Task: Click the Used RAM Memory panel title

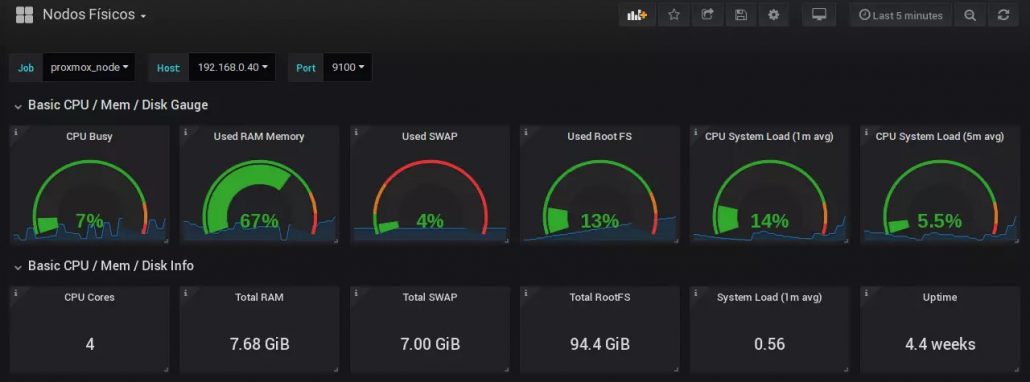Action: tap(259, 137)
